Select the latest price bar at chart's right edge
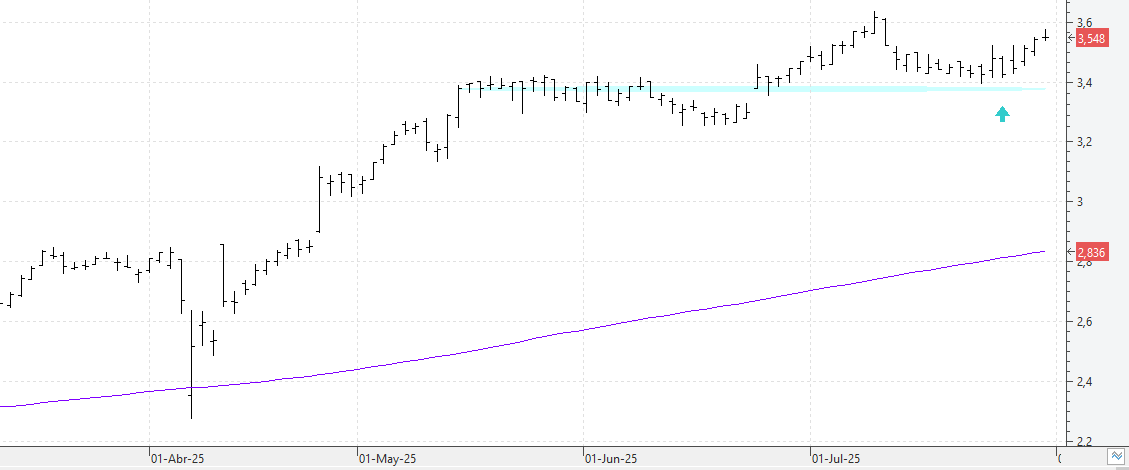The height and width of the screenshot is (470, 1129). click(x=1045, y=35)
